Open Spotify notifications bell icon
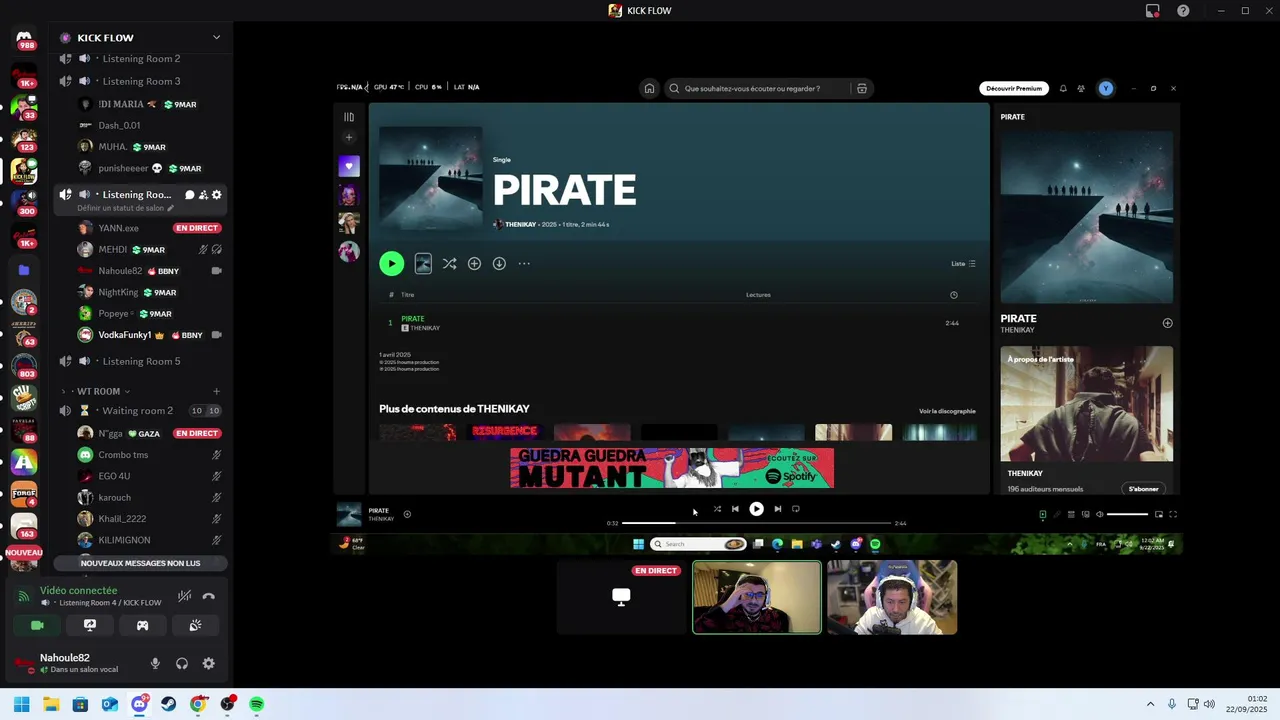 [1063, 88]
